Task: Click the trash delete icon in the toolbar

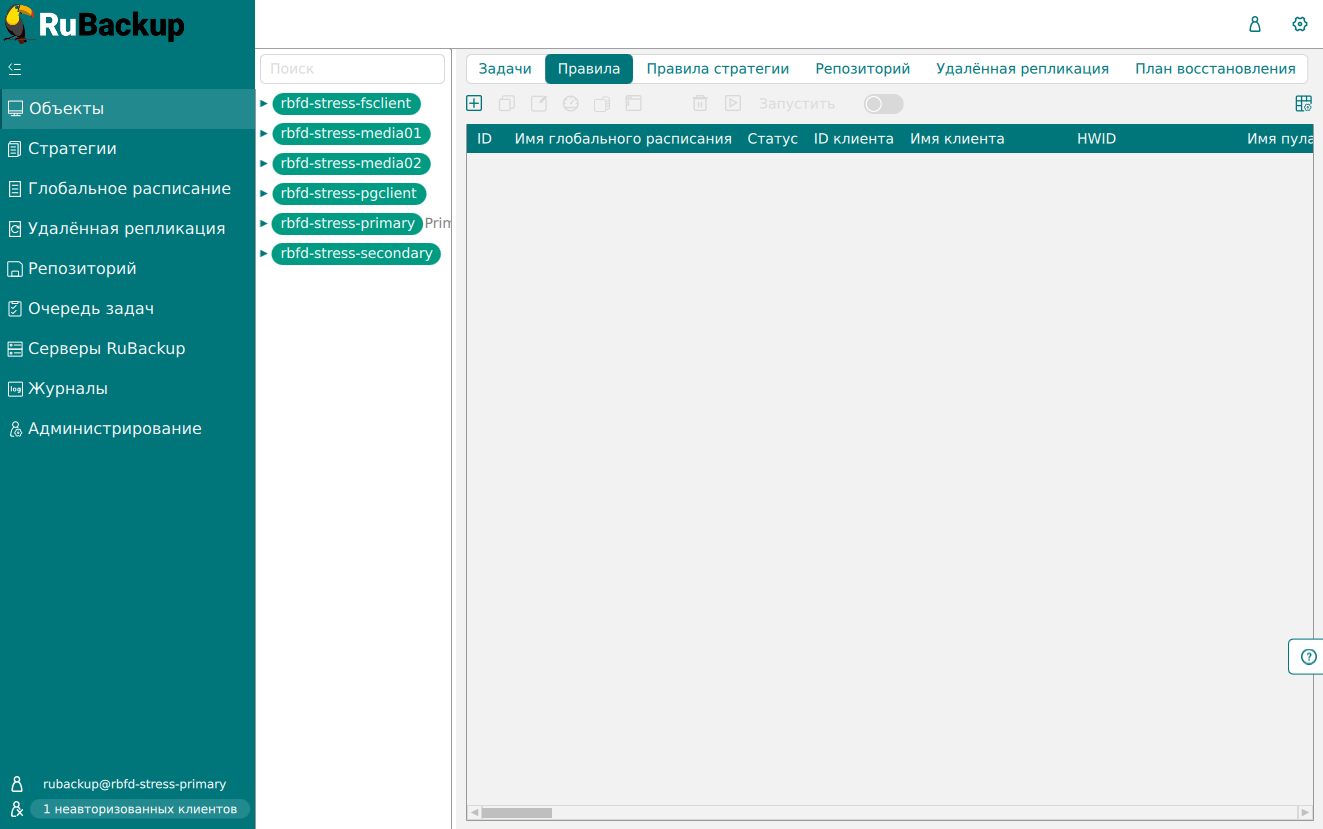Action: click(700, 103)
